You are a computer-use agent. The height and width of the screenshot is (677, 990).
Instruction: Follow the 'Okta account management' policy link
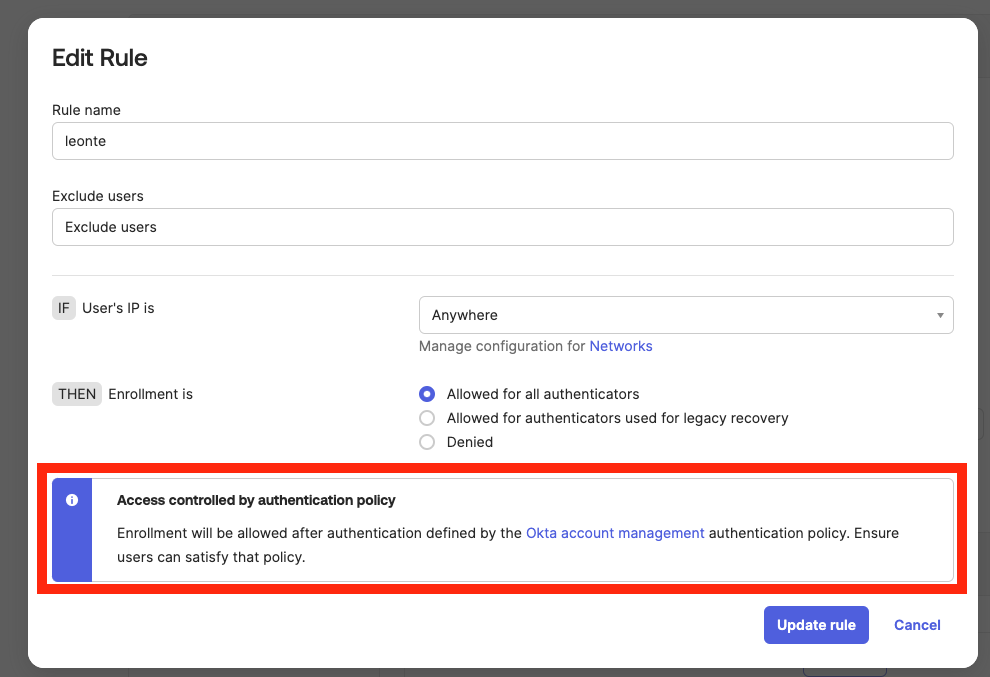615,533
